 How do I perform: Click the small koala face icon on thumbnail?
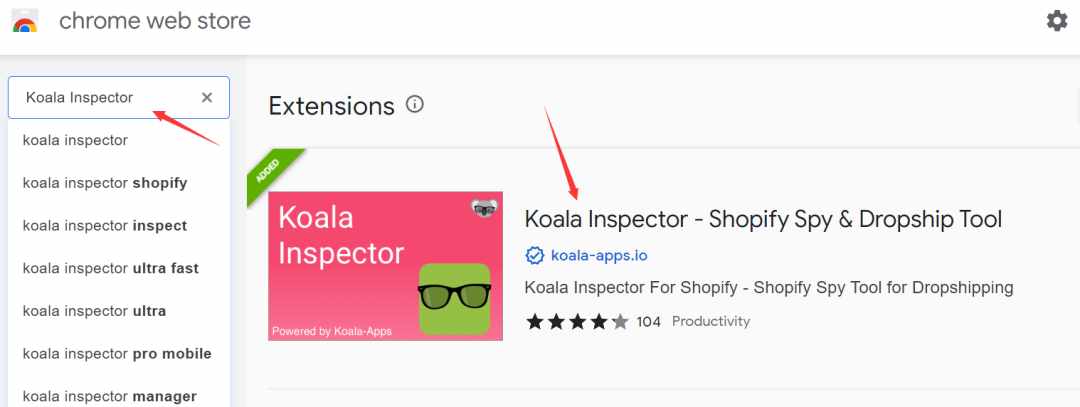click(484, 207)
